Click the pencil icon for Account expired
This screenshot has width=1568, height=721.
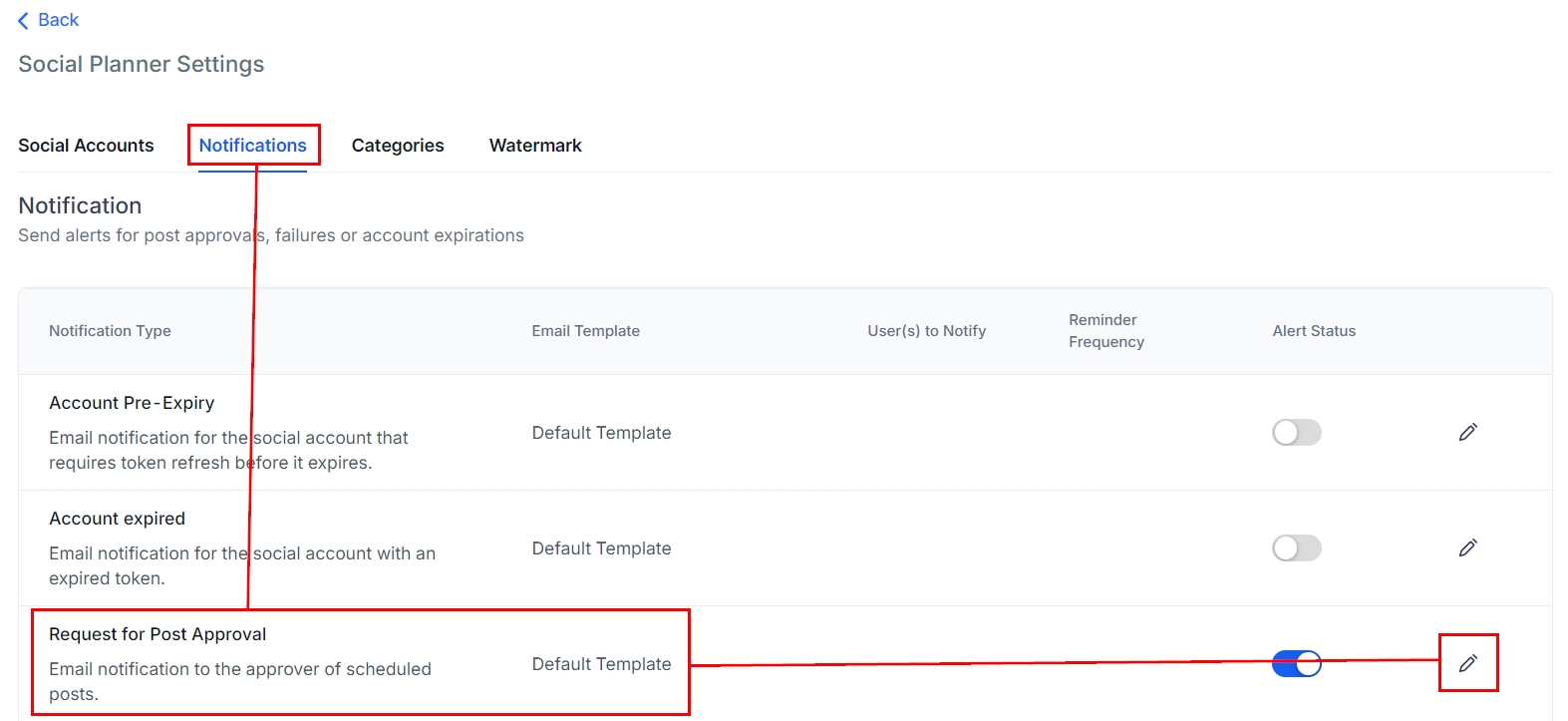pyautogui.click(x=1467, y=547)
